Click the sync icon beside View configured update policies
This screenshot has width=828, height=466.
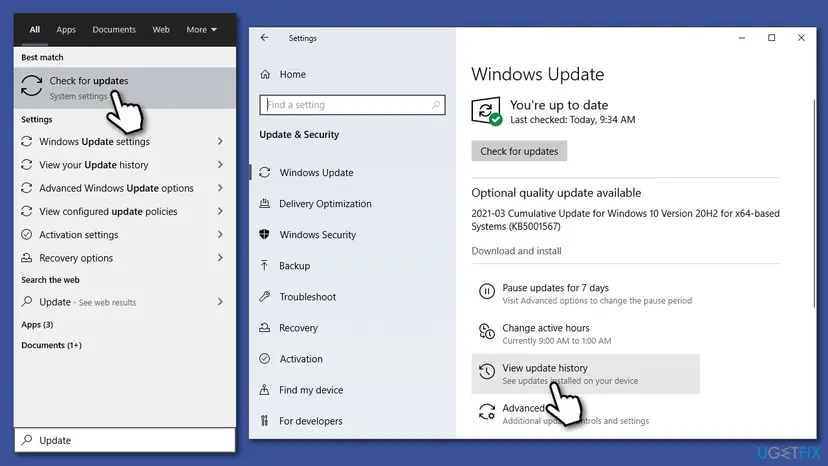[26, 211]
